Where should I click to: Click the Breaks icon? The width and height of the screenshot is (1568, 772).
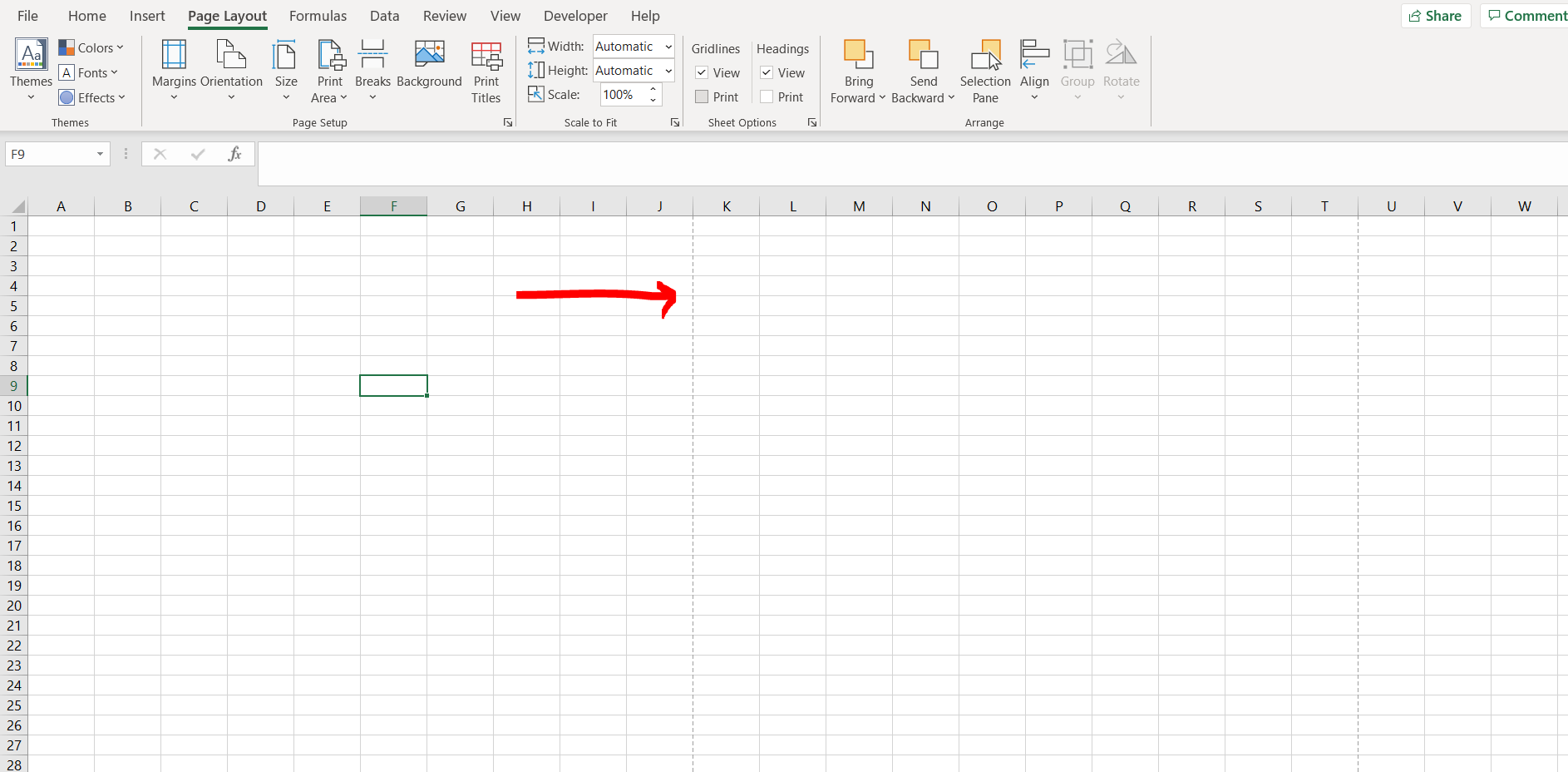(372, 55)
